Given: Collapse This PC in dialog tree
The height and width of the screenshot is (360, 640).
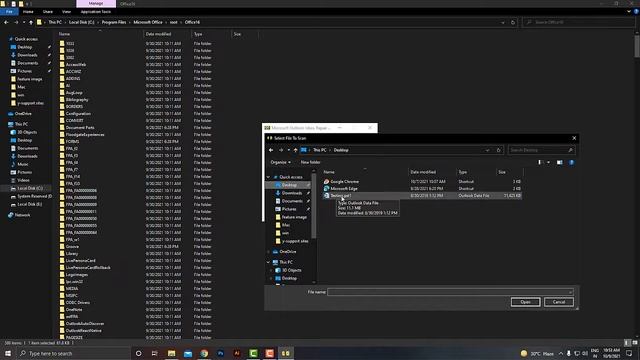Looking at the screenshot, I should [x=269, y=262].
